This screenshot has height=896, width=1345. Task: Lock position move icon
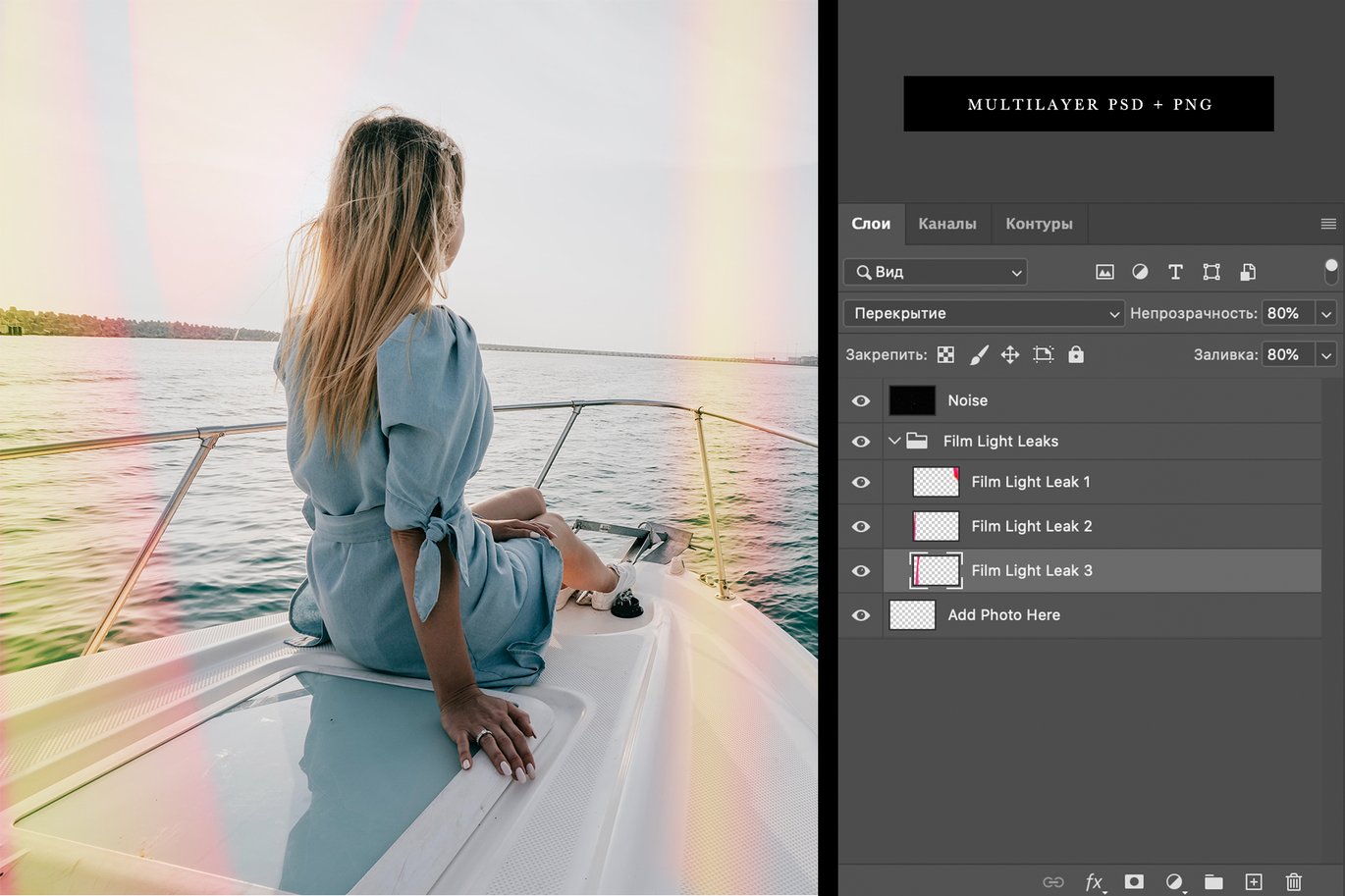[x=1010, y=354]
